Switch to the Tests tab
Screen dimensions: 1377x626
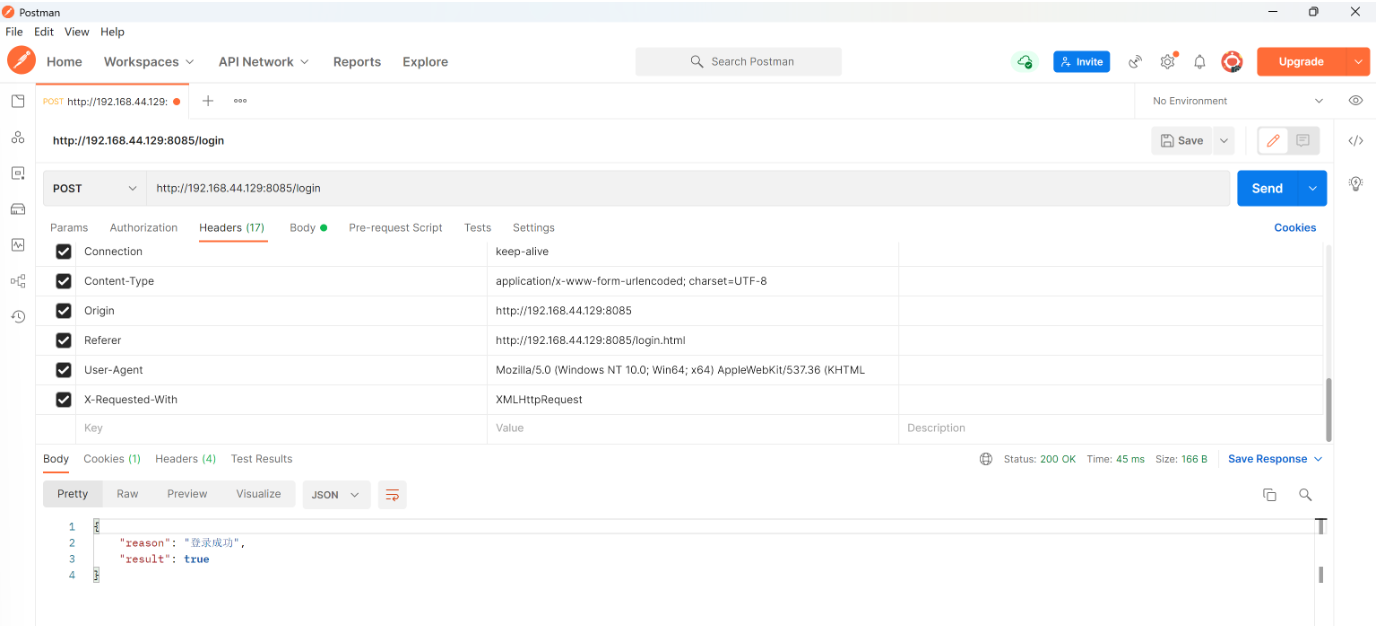click(478, 228)
